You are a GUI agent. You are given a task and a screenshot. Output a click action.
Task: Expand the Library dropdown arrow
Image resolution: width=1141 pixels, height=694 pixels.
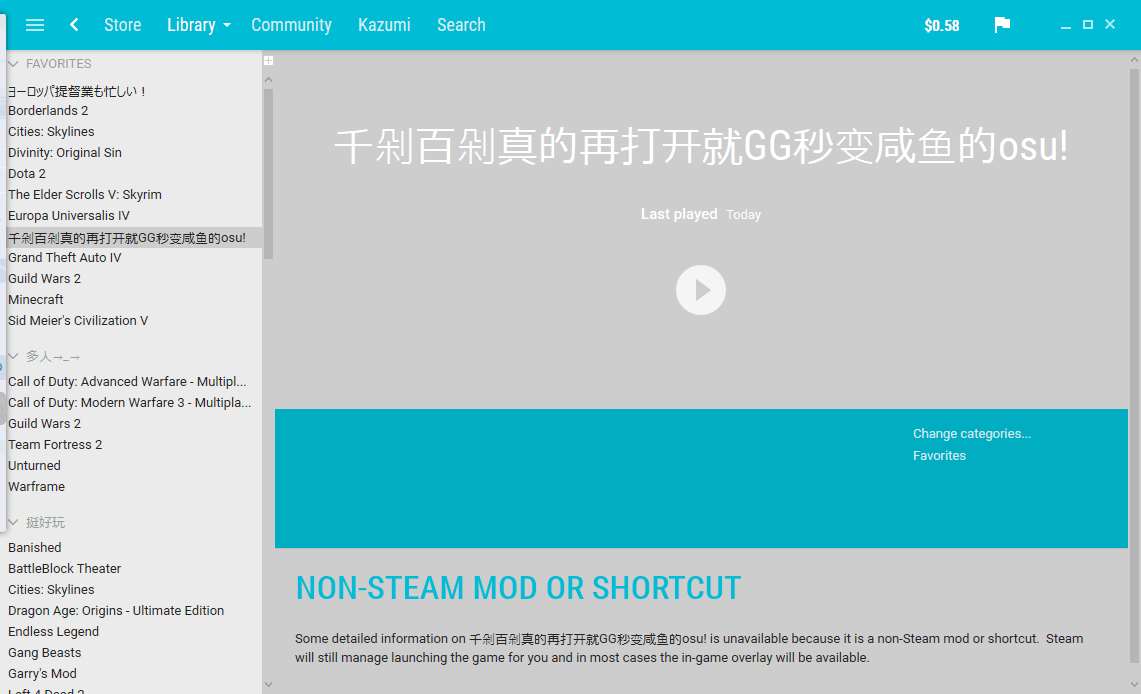tap(227, 25)
